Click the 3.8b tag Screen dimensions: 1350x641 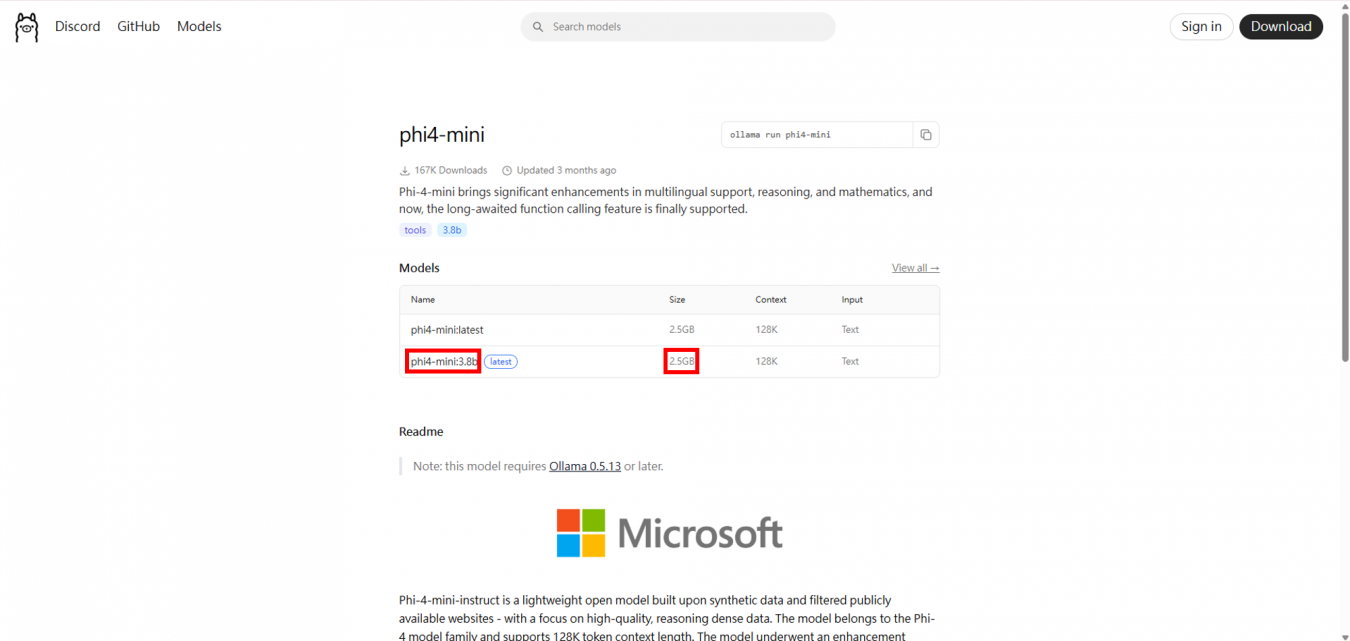pyautogui.click(x=452, y=230)
